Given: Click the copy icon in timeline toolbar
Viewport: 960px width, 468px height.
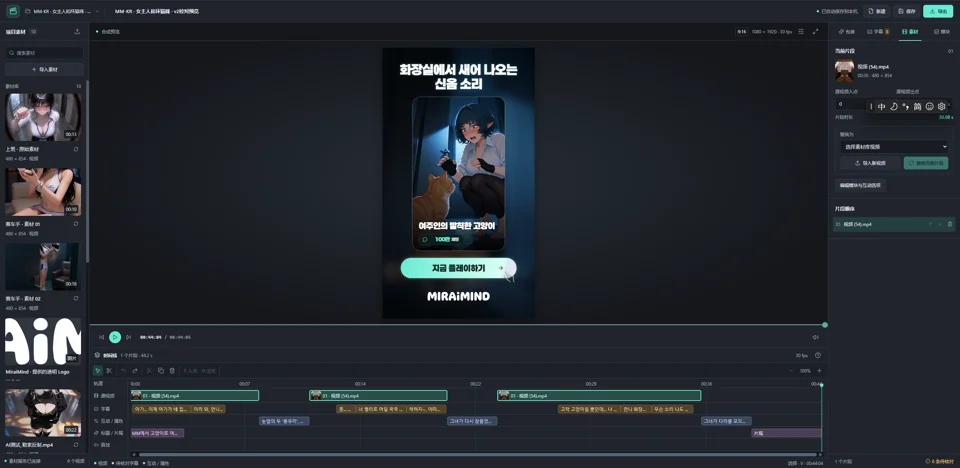Looking at the screenshot, I should click(160, 371).
